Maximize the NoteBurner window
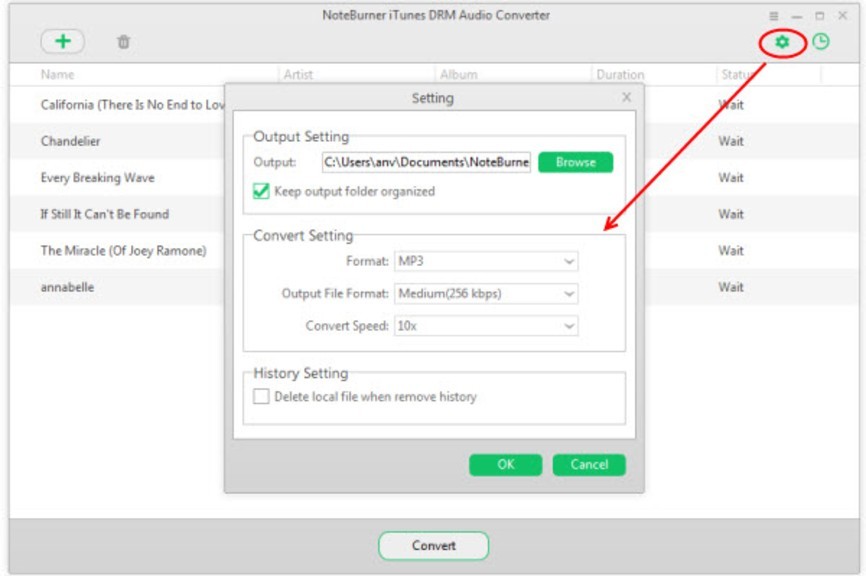This screenshot has height=576, width=866. (820, 16)
